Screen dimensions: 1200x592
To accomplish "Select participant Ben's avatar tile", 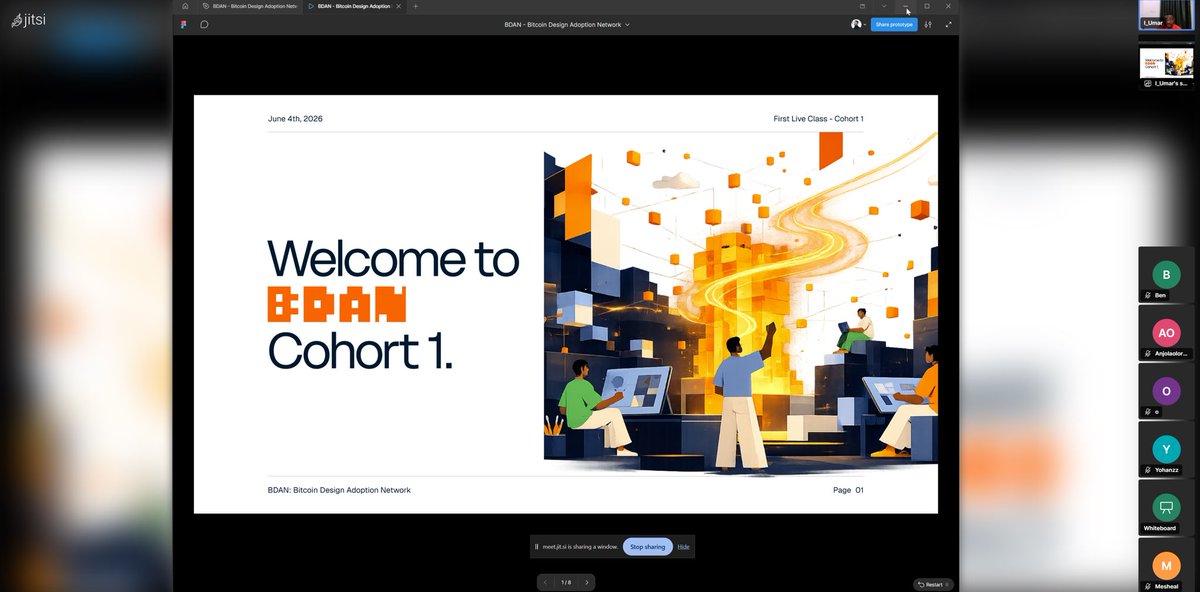I will (x=1166, y=274).
